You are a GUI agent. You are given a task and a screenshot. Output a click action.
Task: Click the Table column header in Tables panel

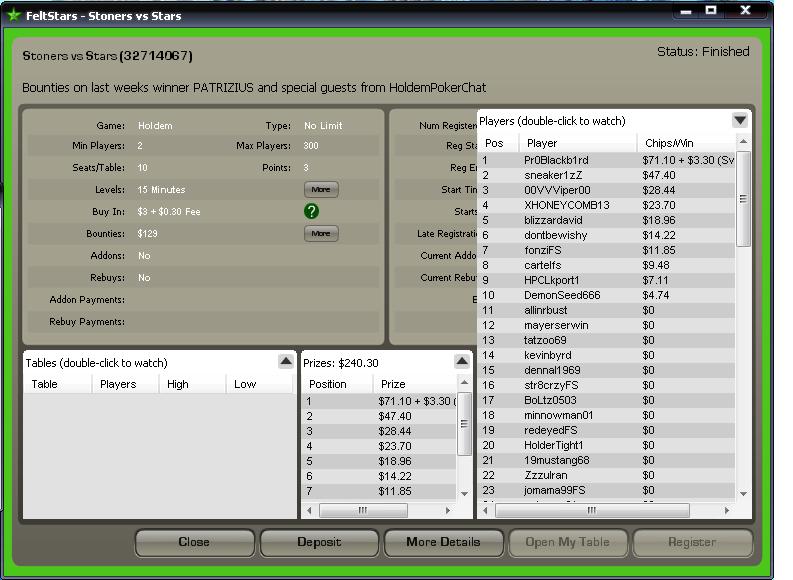(58, 384)
